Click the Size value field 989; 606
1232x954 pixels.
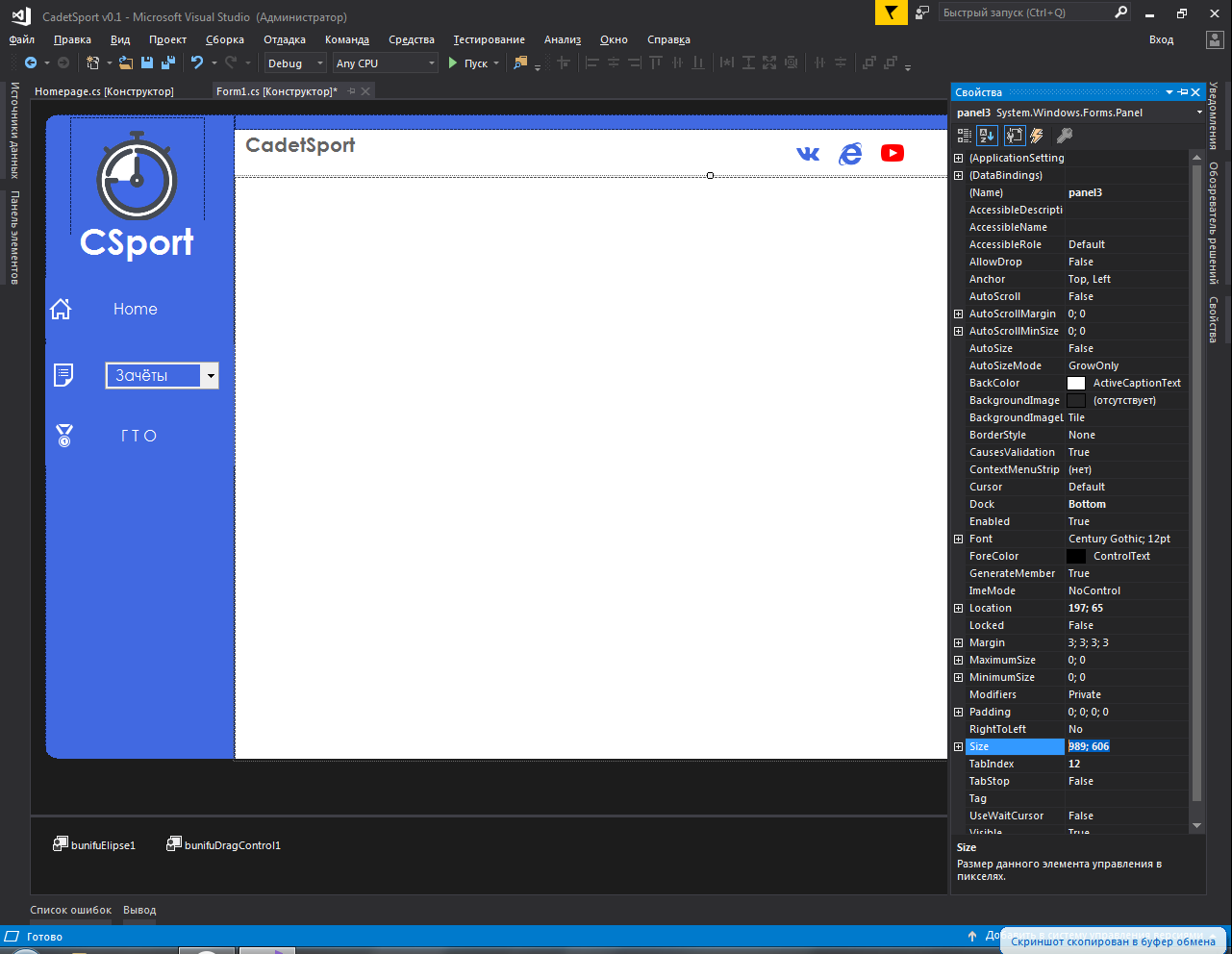point(1127,746)
